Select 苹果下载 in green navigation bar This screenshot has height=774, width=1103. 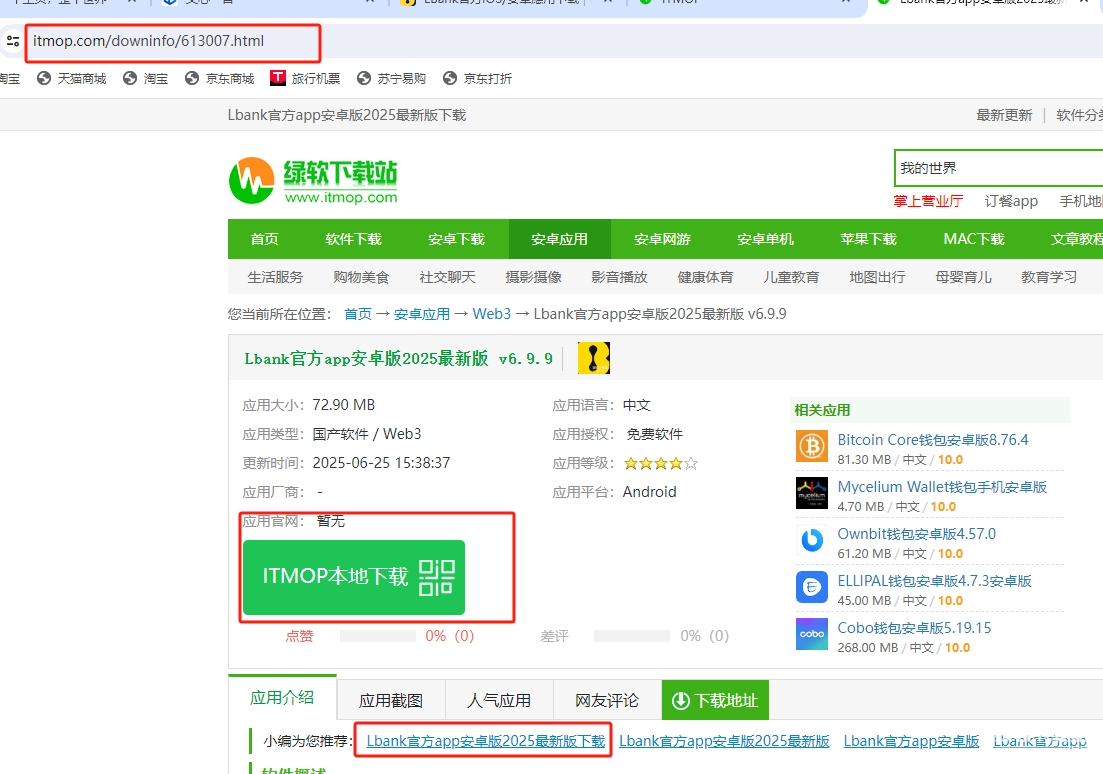click(868, 239)
